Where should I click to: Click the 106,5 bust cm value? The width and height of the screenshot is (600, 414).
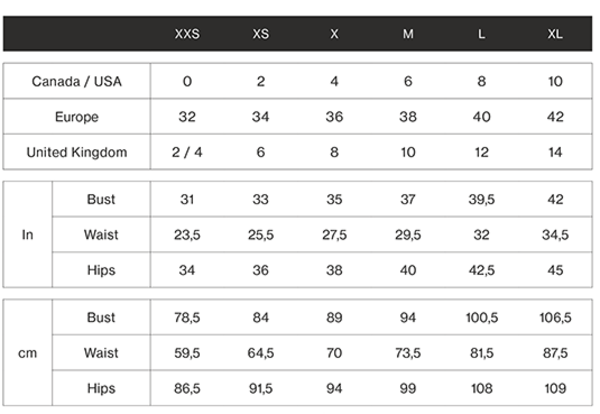tap(555, 317)
